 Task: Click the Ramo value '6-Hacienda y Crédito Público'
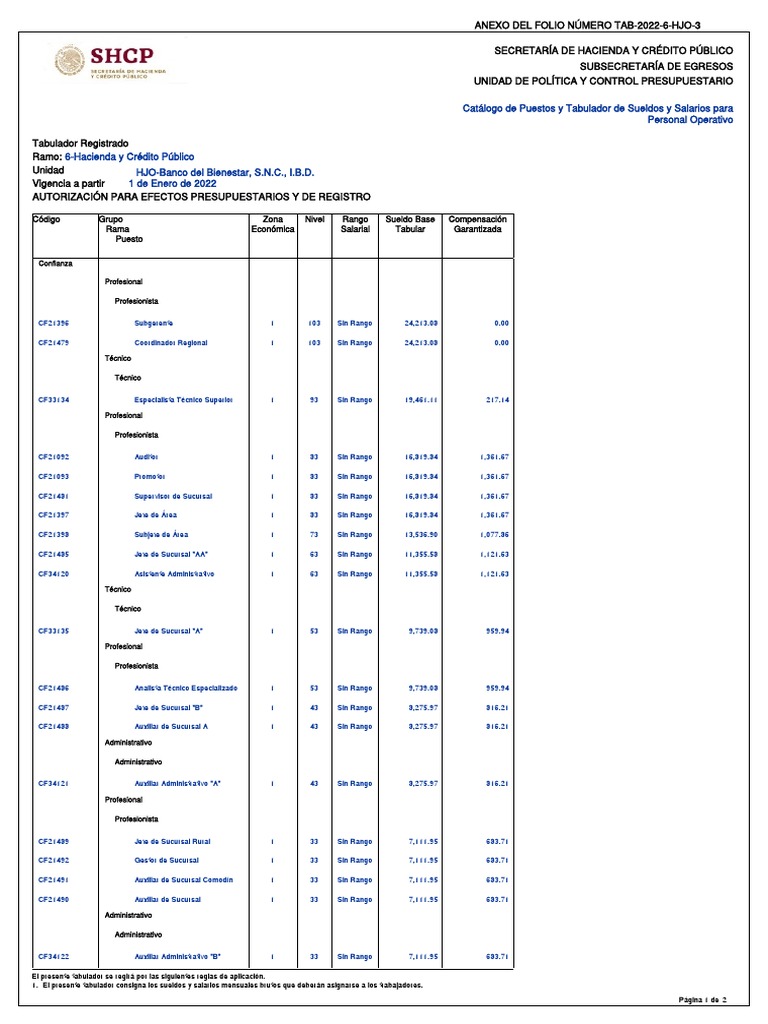[129, 157]
